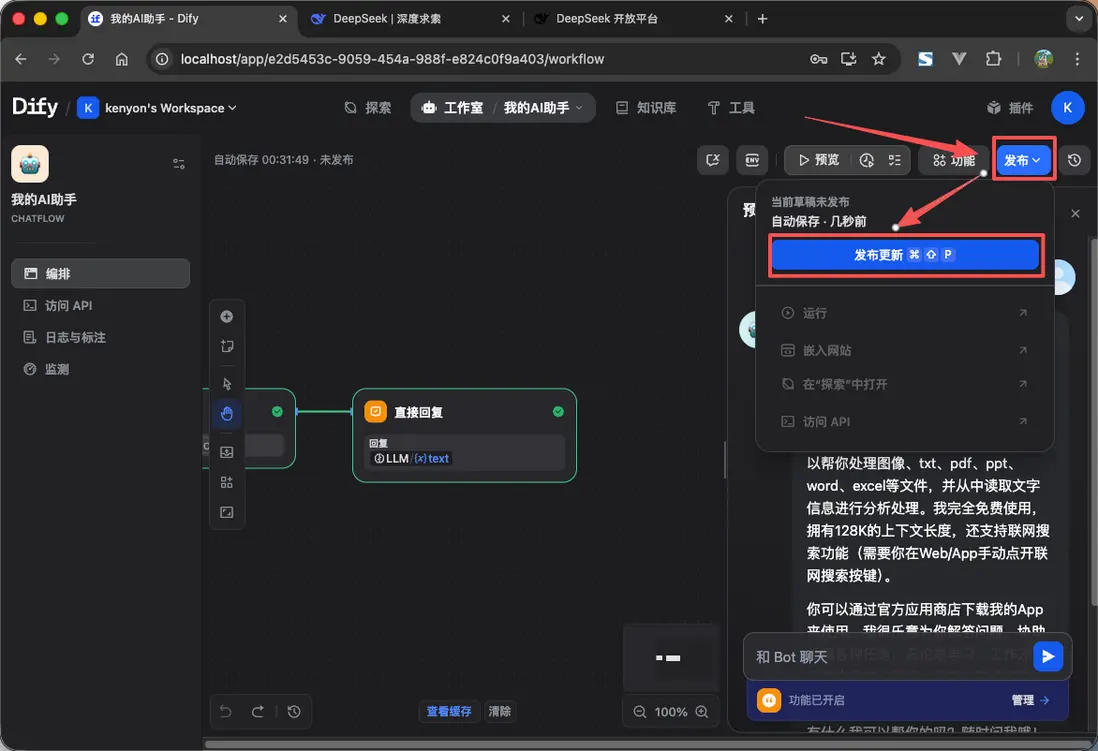Redo the canvas change
The height and width of the screenshot is (751, 1098).
point(258,711)
